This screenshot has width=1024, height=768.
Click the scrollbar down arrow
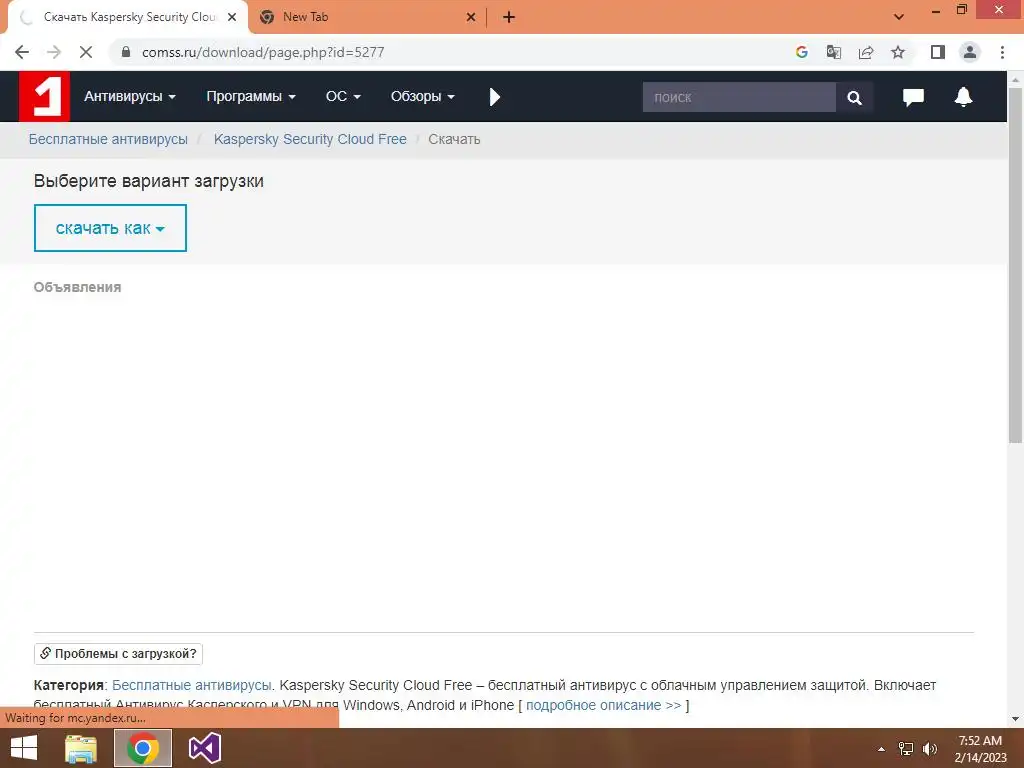tap(1016, 719)
